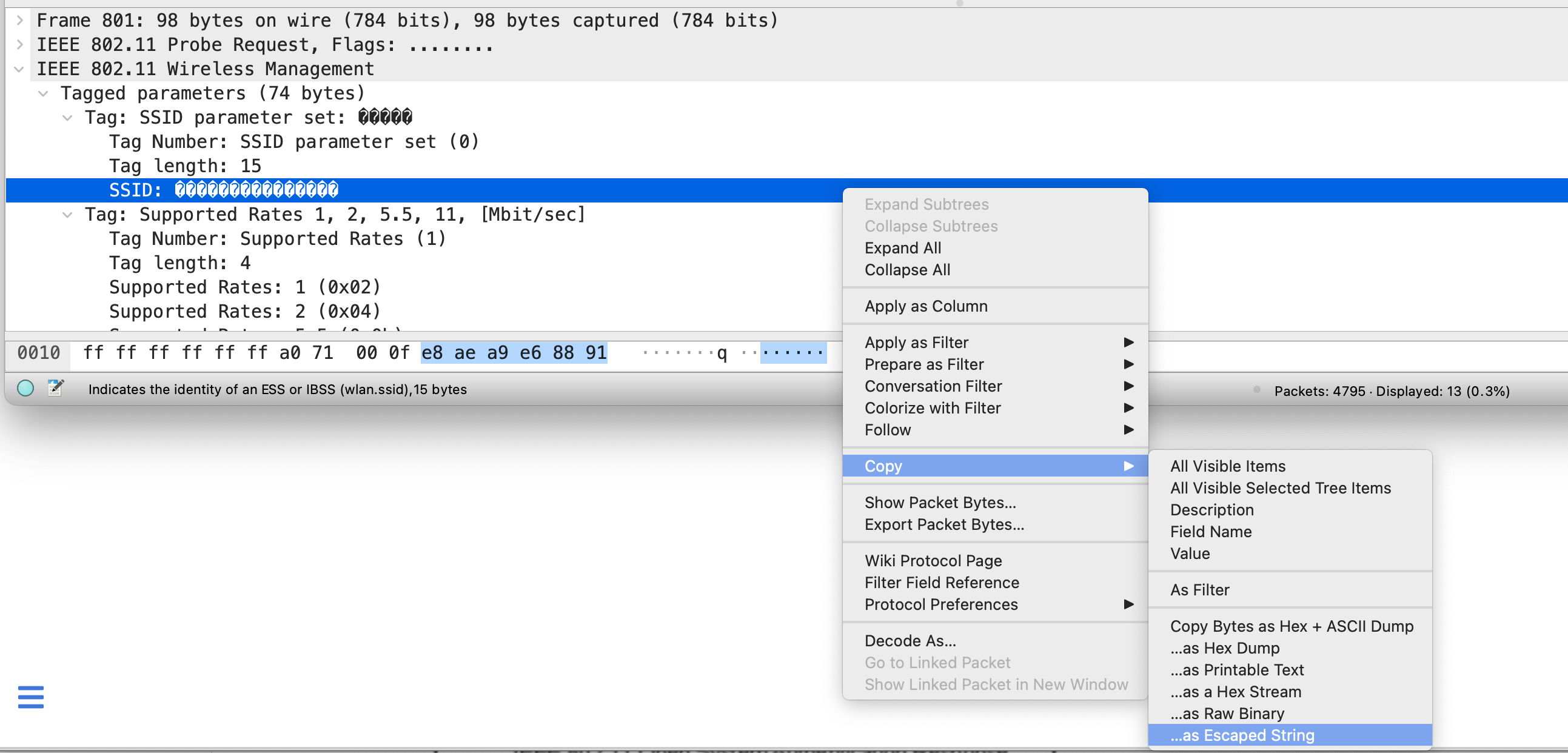Expand the Frame 801 tree row
This screenshot has height=753, width=1568.
pyautogui.click(x=19, y=20)
